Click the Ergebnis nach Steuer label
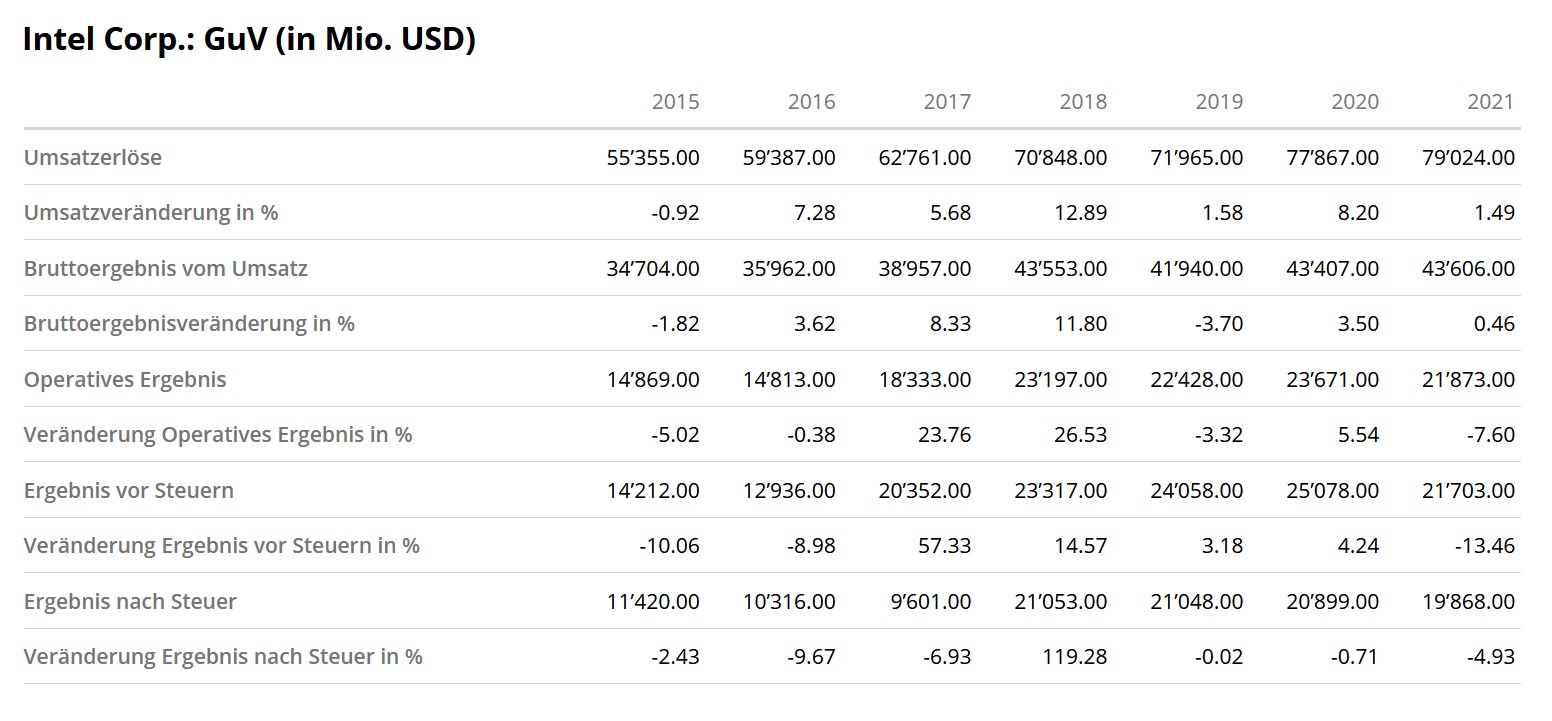This screenshot has width=1552, height=721. 130,601
